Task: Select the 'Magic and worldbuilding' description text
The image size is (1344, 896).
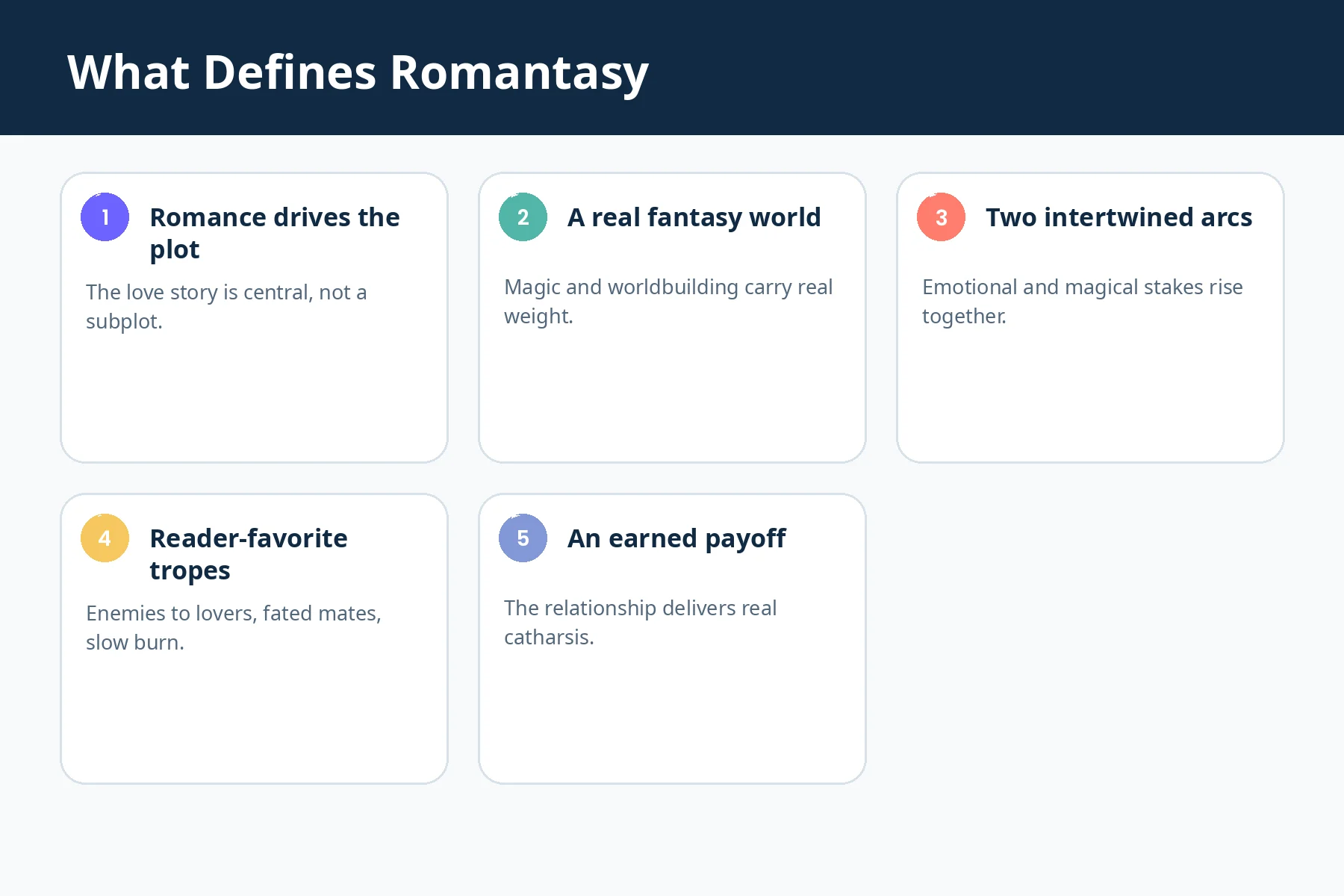Action: click(668, 302)
